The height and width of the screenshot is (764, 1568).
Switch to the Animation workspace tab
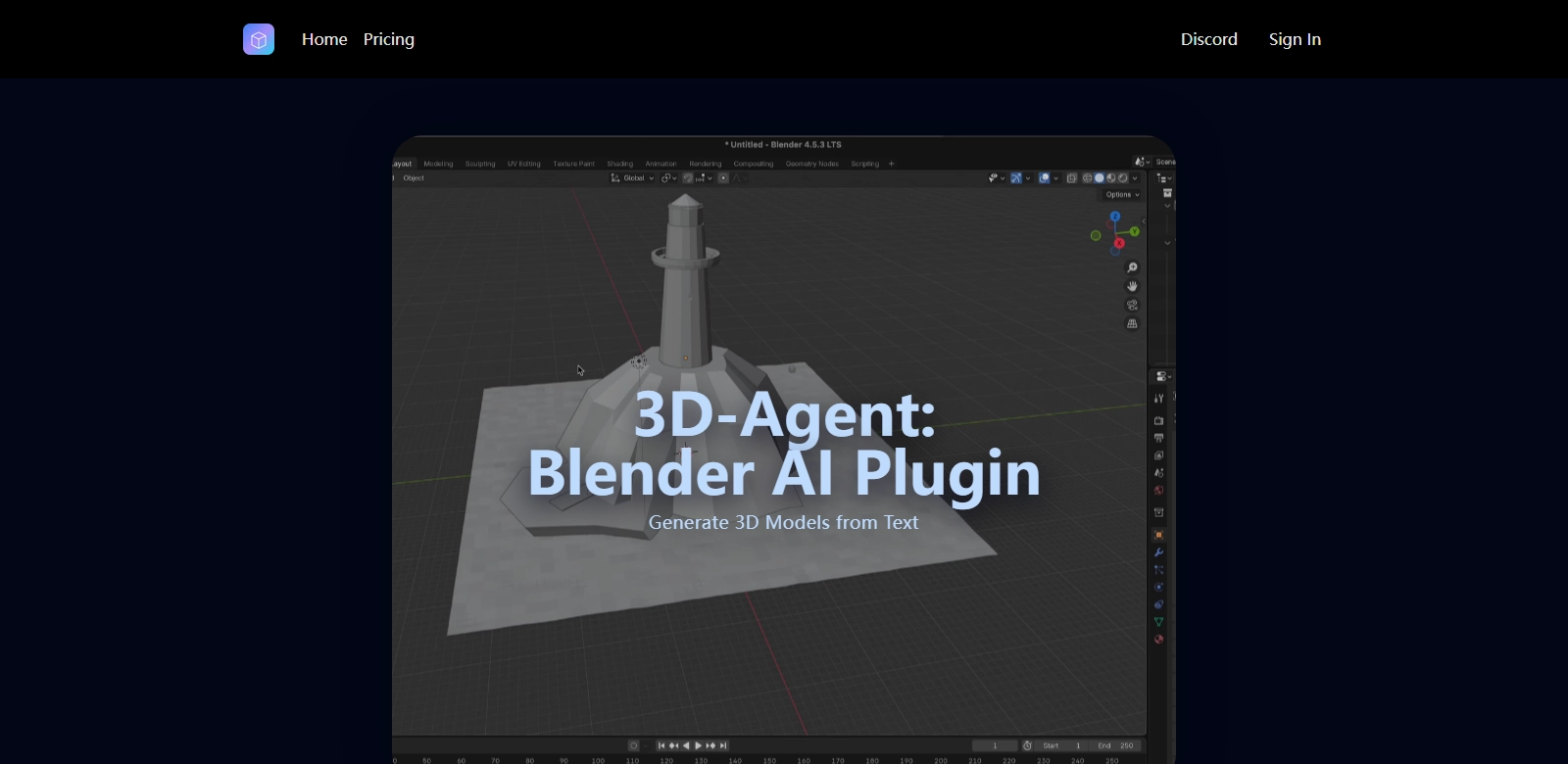(x=661, y=164)
